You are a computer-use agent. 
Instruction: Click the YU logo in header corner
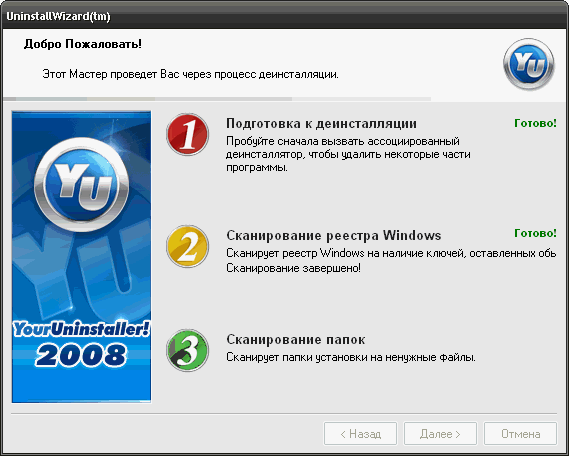529,64
